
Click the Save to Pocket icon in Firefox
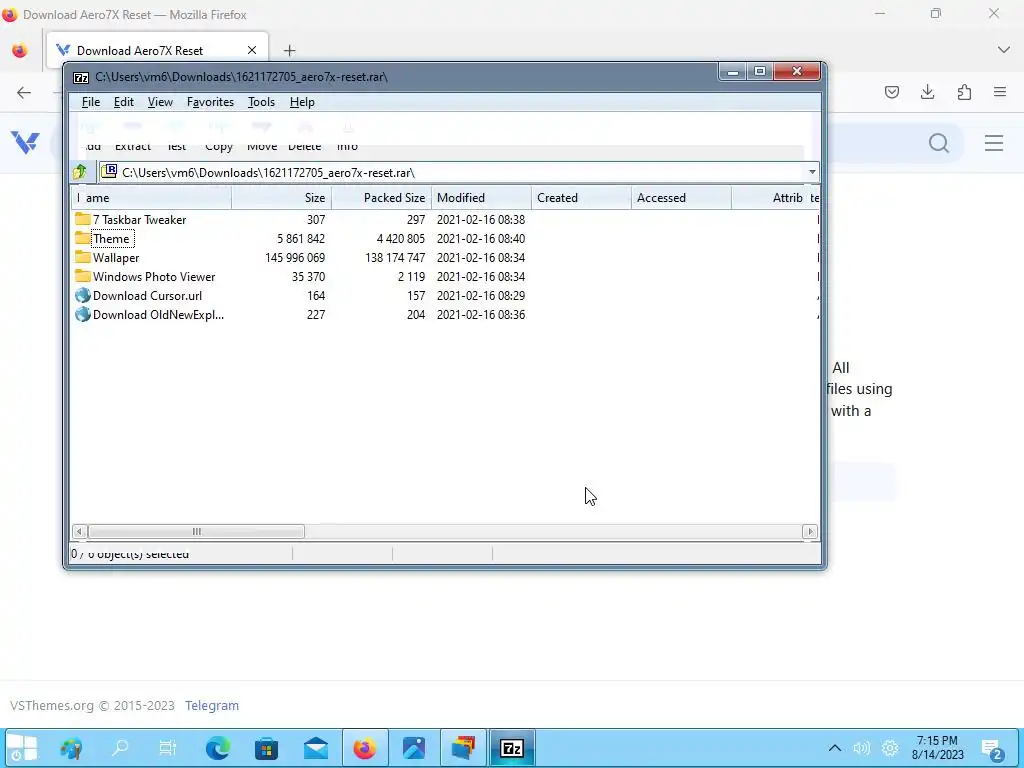pos(891,92)
